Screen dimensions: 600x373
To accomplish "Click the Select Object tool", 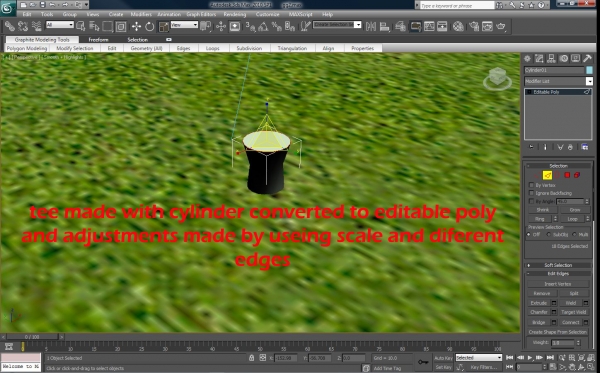I will (x=81, y=26).
